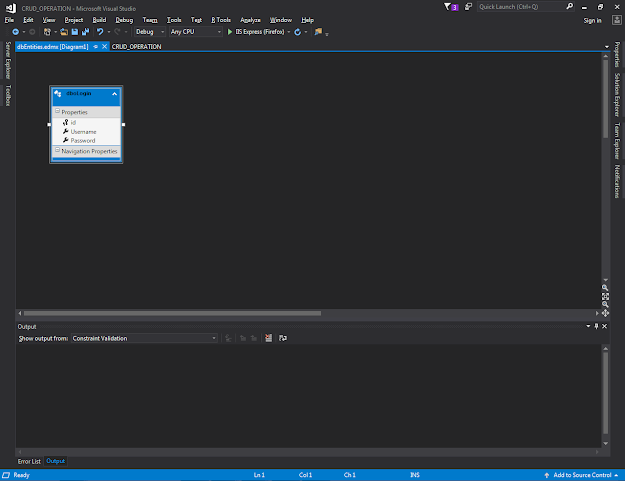
Task: Zoom out on the diagram
Action: click(x=605, y=304)
